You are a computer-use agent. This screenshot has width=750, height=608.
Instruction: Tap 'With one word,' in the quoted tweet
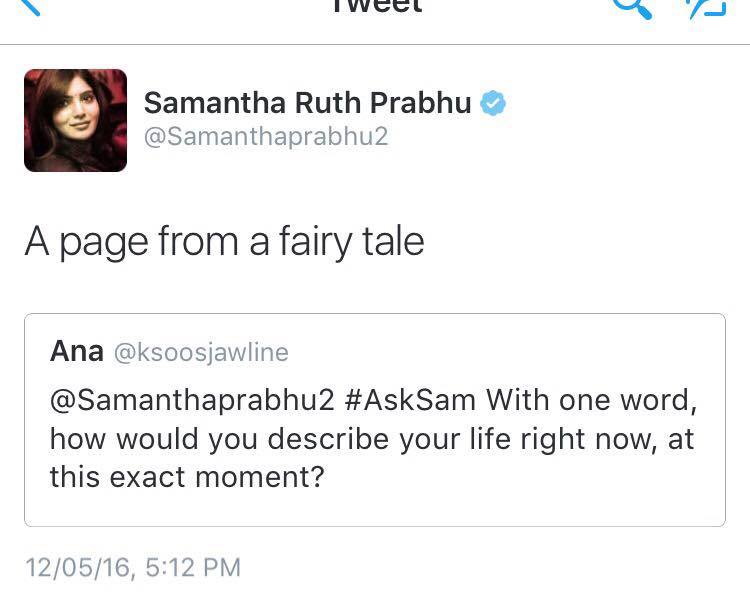coord(591,400)
